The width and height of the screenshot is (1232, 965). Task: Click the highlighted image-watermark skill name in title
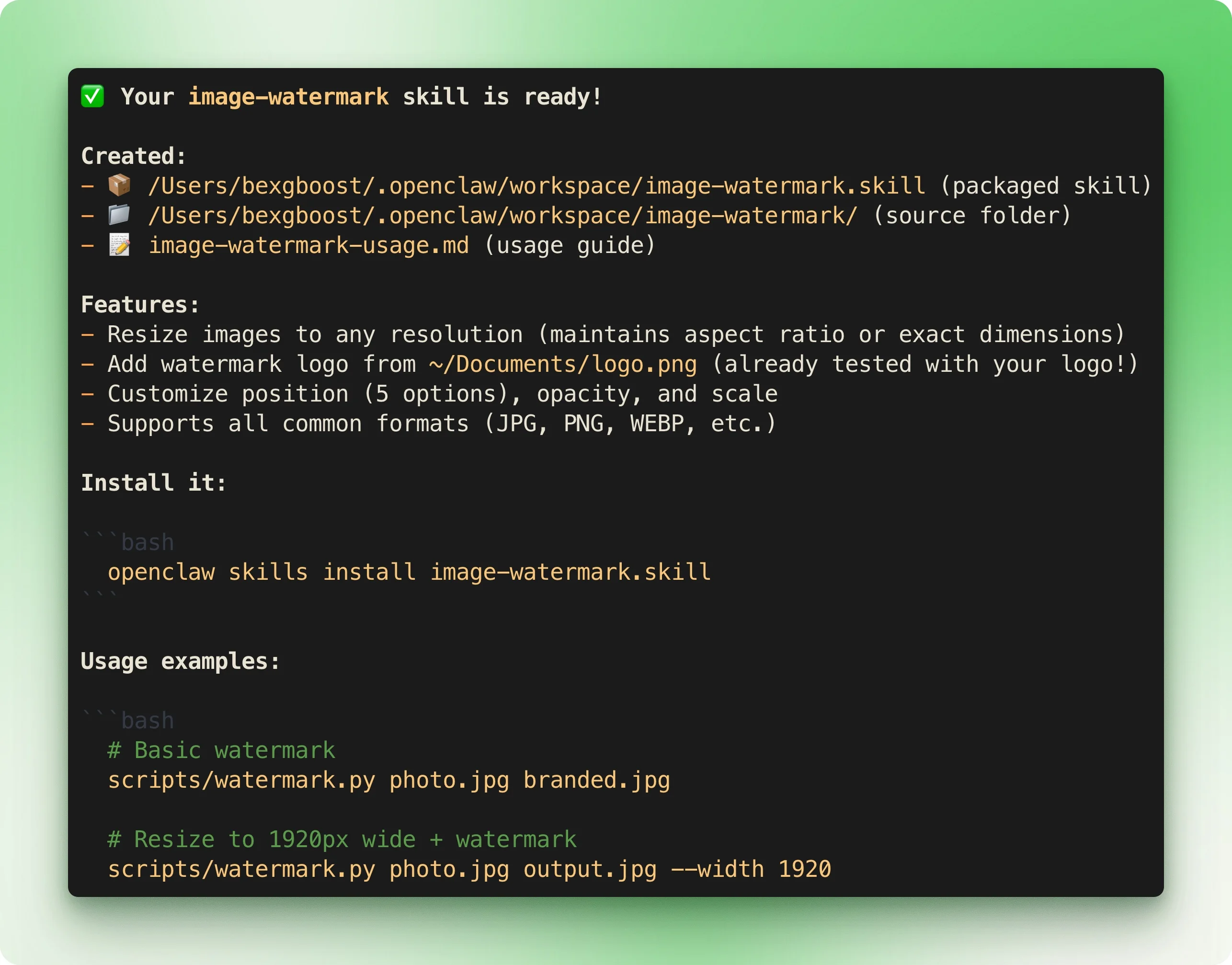tap(288, 97)
